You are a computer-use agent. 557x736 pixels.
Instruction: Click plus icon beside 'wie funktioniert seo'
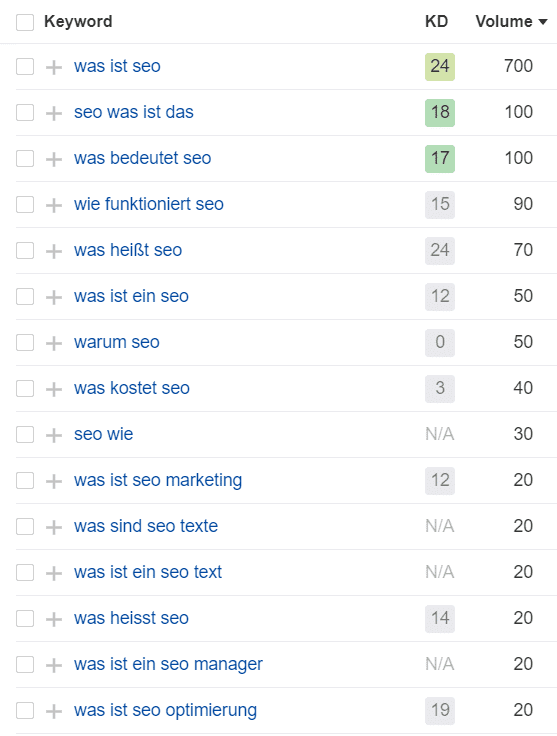tap(54, 205)
